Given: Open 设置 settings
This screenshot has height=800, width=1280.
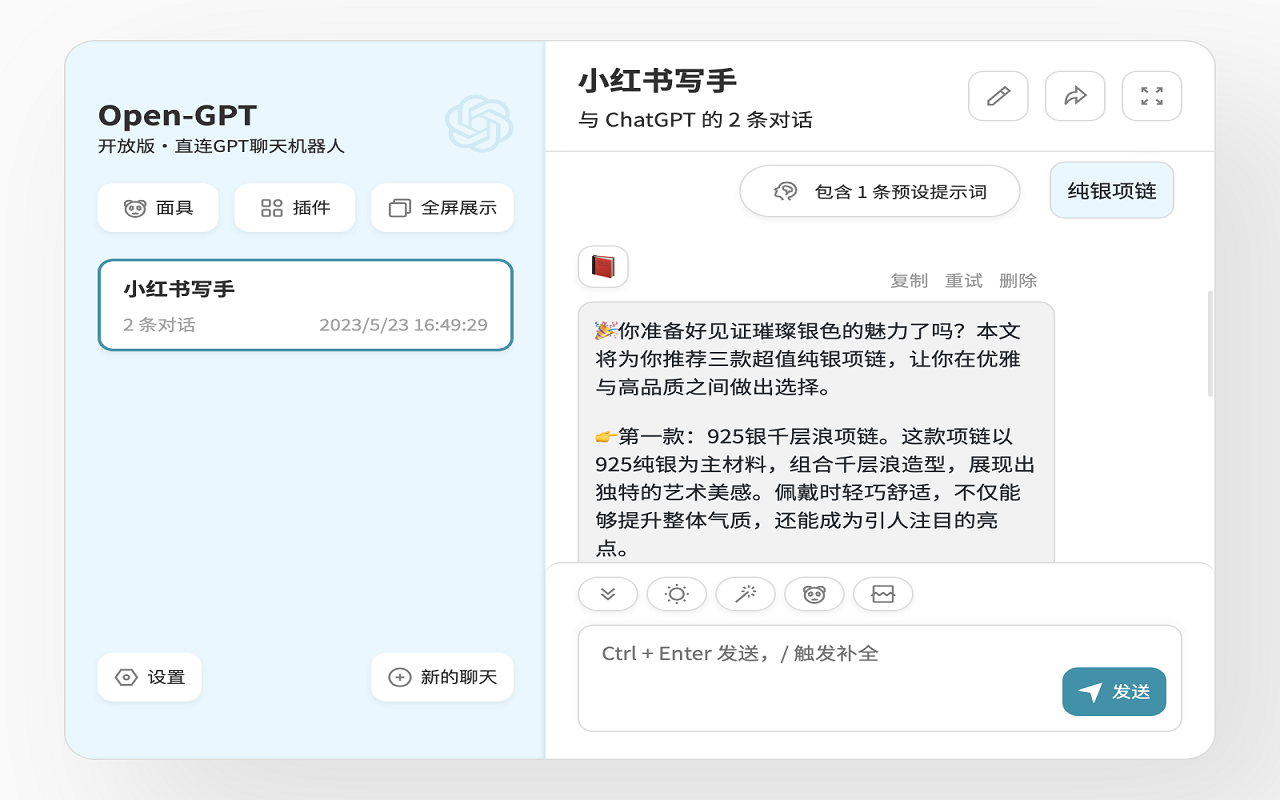Looking at the screenshot, I should tap(150, 677).
